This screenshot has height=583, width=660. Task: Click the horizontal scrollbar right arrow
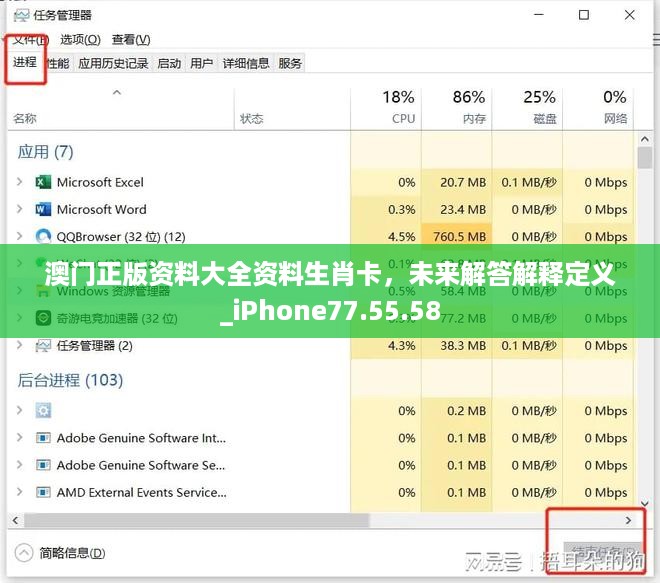[x=628, y=520]
